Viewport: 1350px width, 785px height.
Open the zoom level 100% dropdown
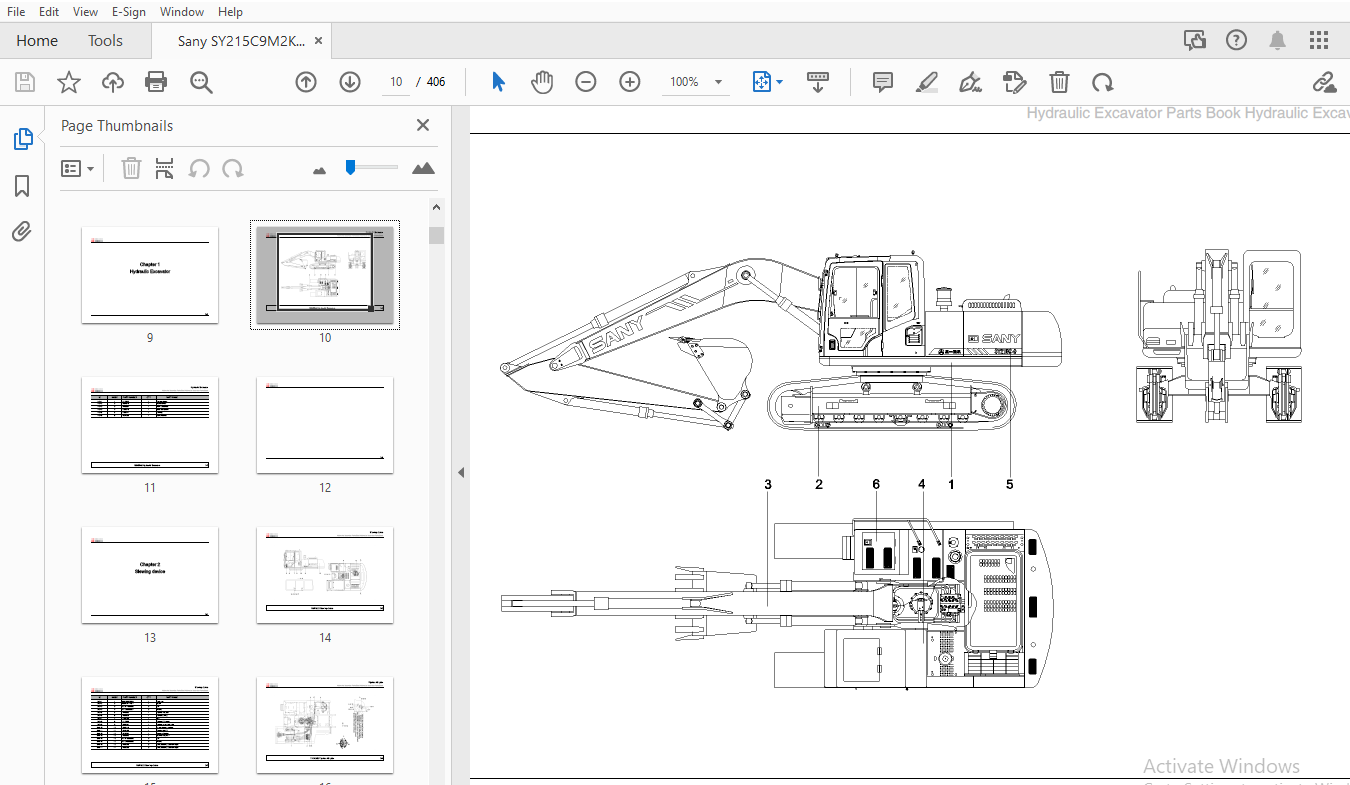click(695, 82)
